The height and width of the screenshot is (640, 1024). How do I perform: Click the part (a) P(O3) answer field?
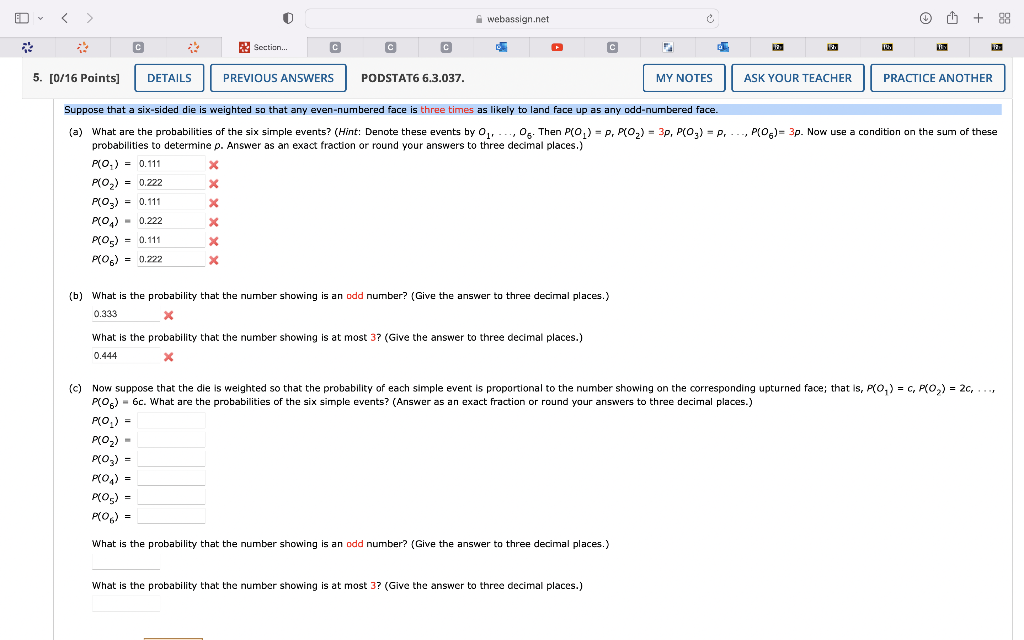pos(171,202)
